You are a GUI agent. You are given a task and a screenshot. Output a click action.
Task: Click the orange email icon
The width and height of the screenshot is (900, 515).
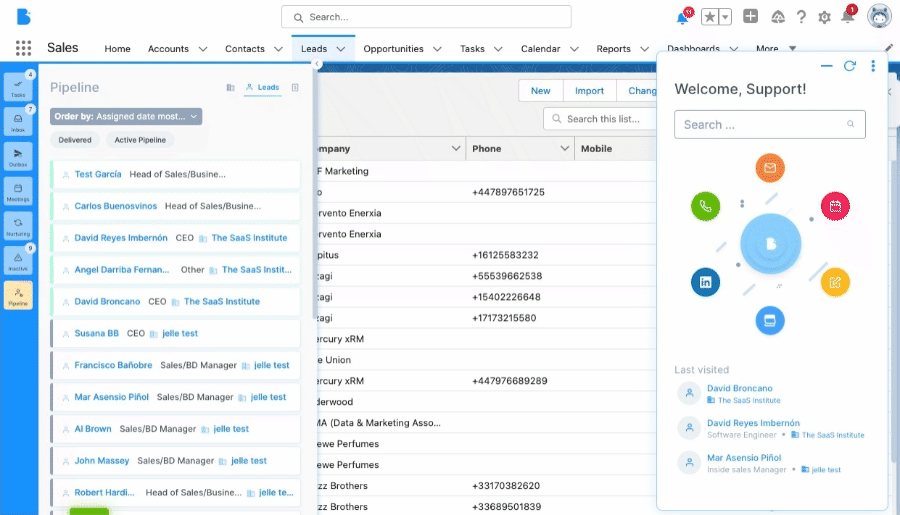click(770, 168)
